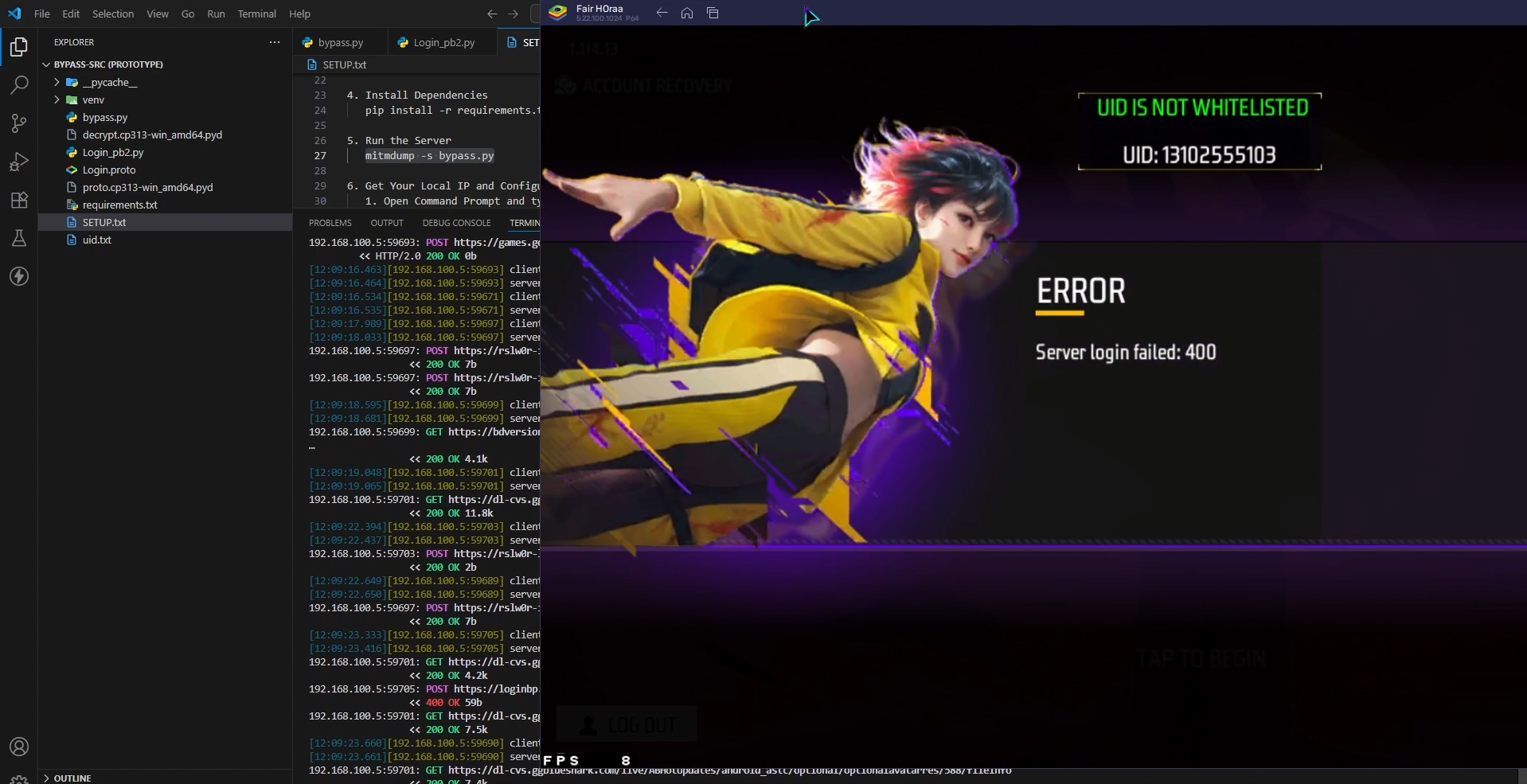Expand the venv folder
Screen dimensions: 1527x784
point(56,99)
